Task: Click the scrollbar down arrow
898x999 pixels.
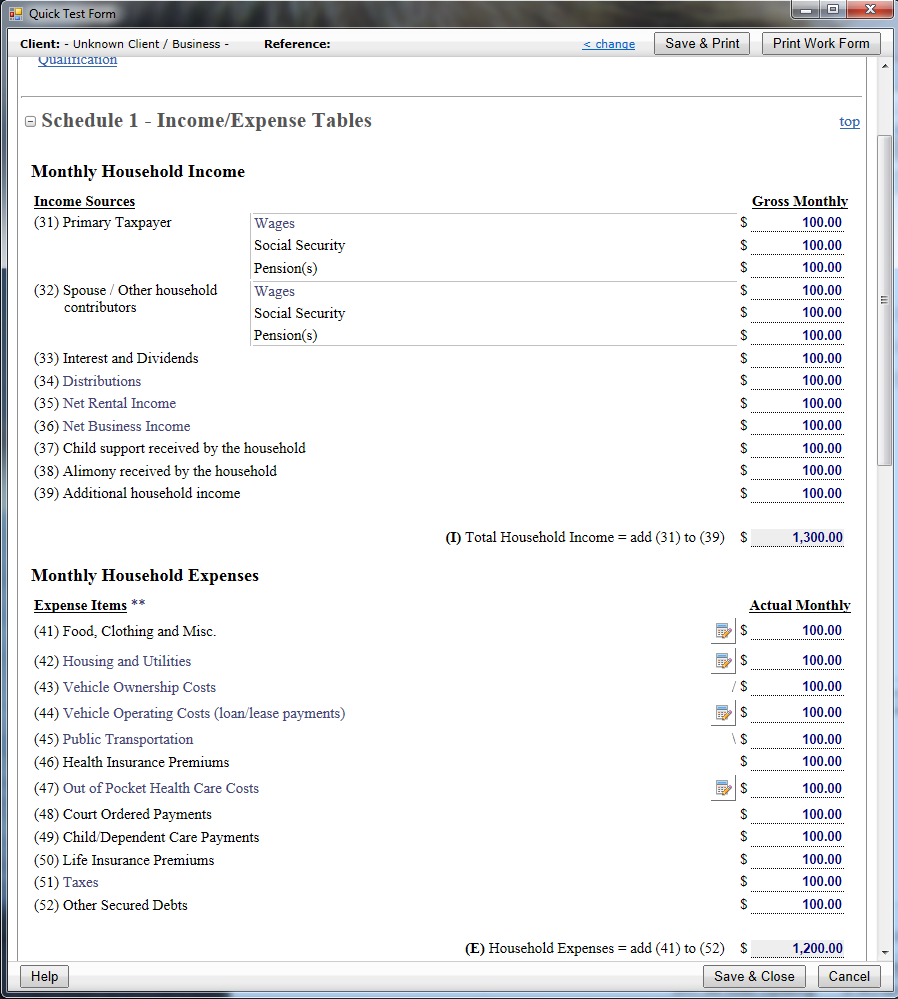Action: coord(885,952)
